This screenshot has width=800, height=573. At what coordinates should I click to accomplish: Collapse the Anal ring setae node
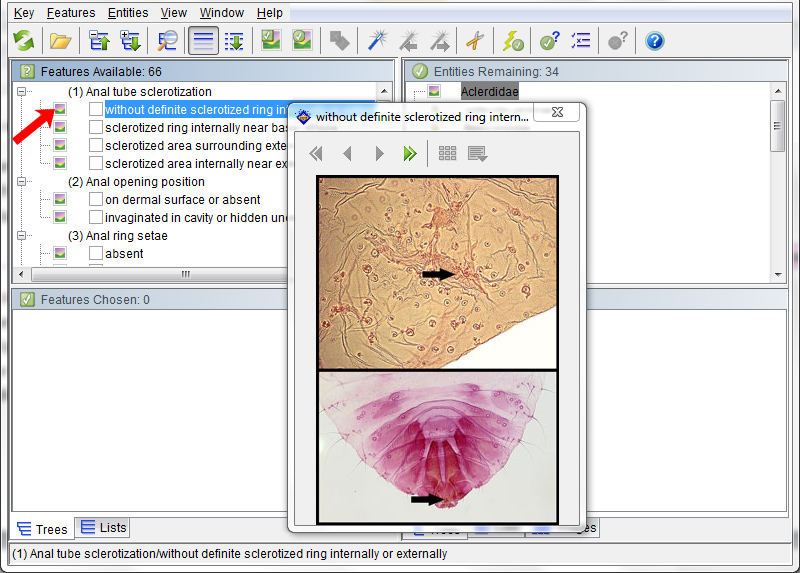[22, 236]
